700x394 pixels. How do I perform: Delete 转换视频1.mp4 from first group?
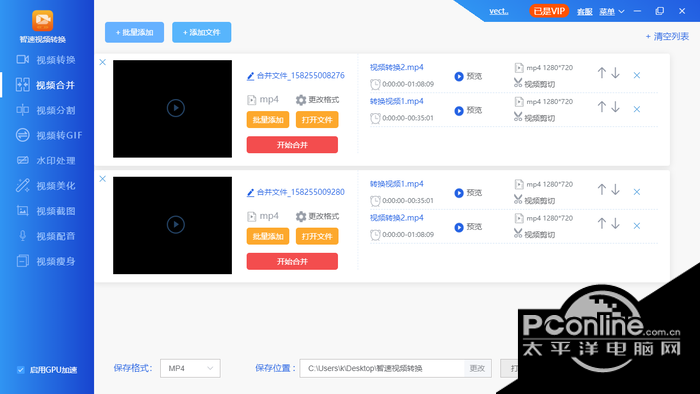pyautogui.click(x=637, y=109)
